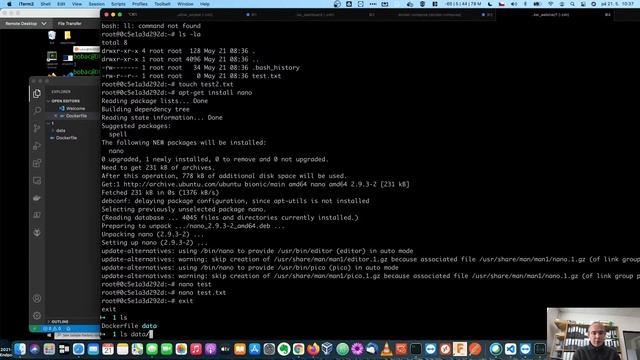
Task: Open VLC from the Dock
Action: pos(386,349)
